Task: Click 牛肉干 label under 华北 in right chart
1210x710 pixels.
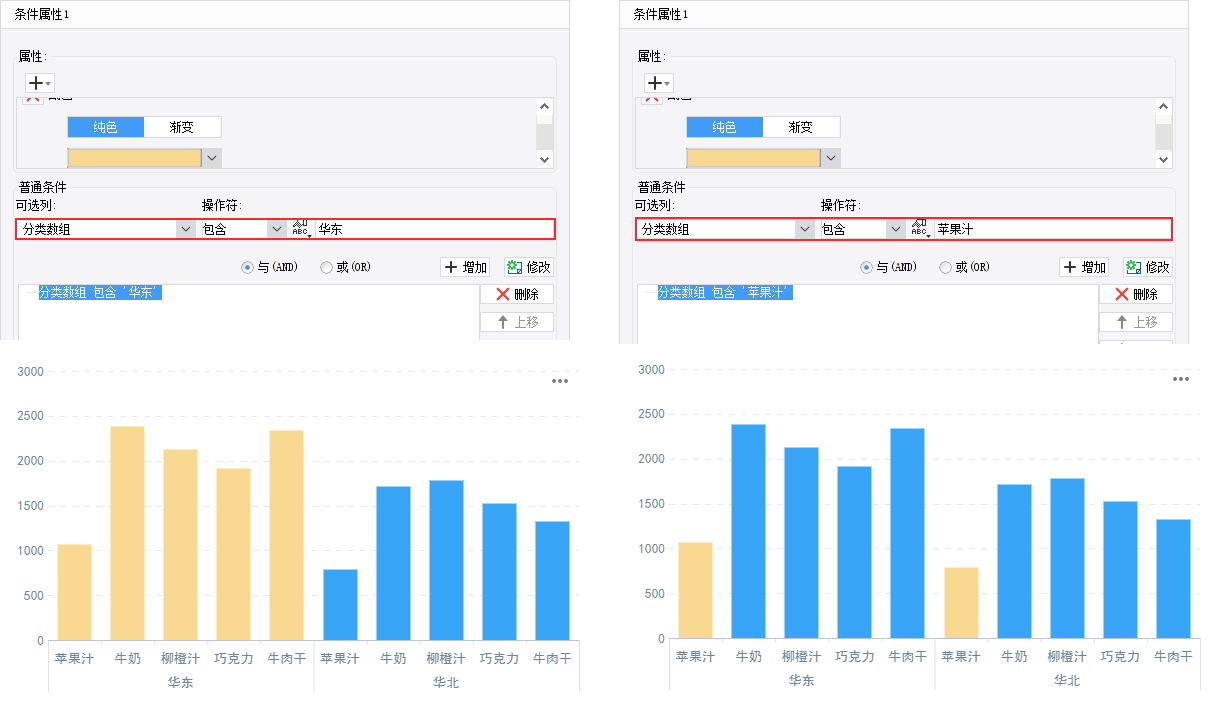Action: [1173, 656]
